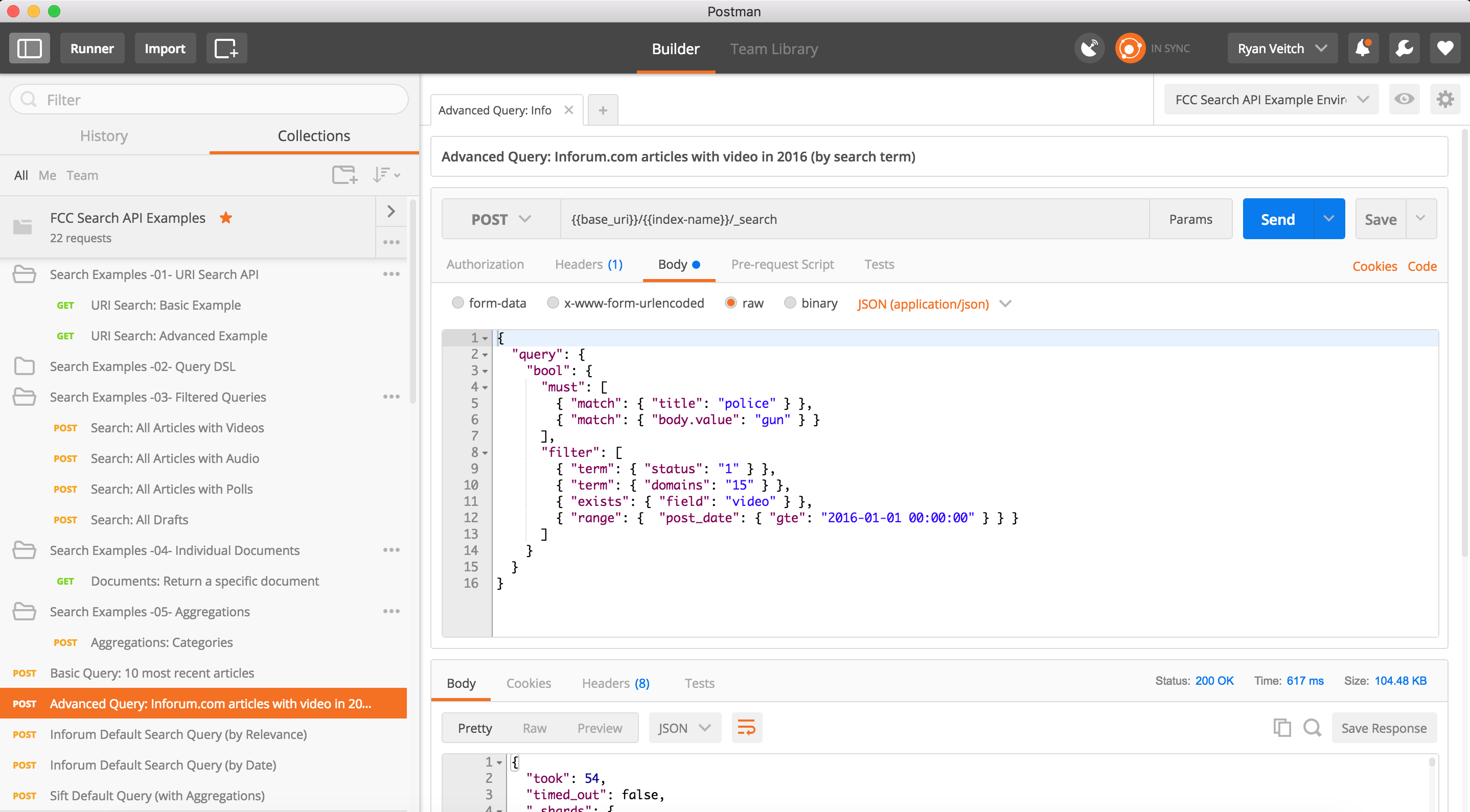Show environment quick look eye icon

tap(1404, 99)
